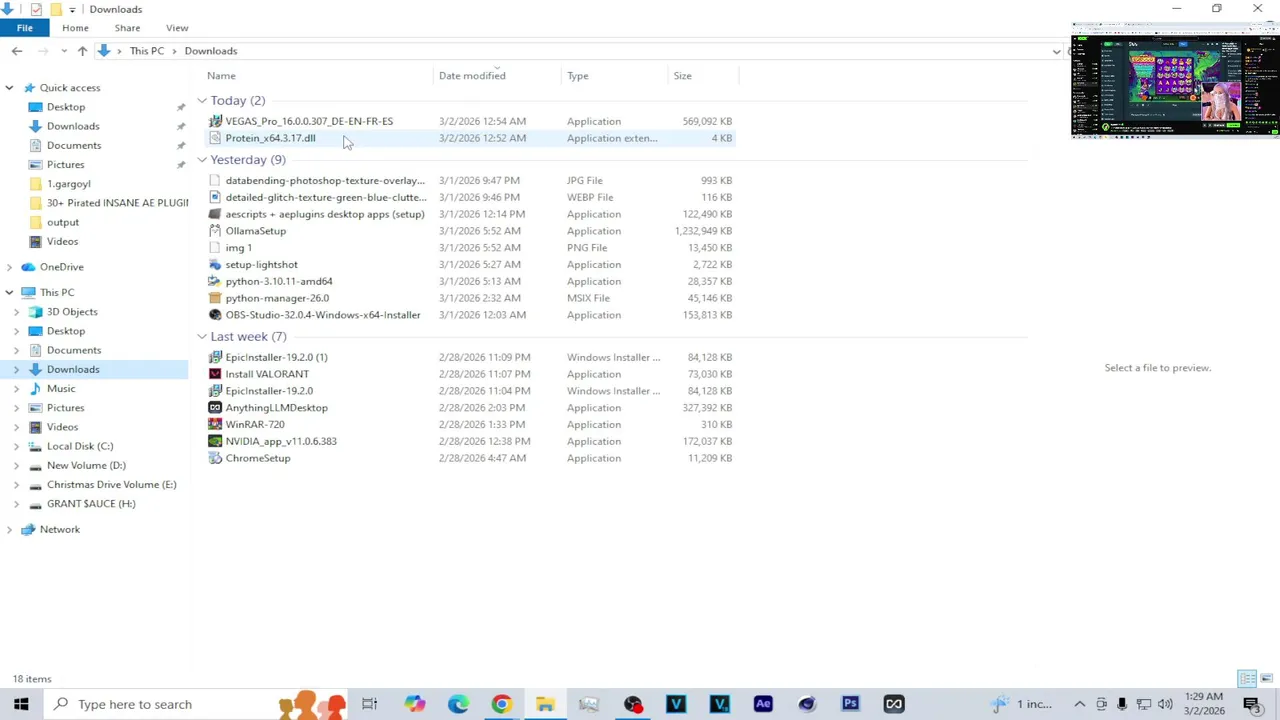Viewport: 1280px width, 720px height.
Task: Select the OBS-Studio-32.0.4 installer icon
Action: click(215, 315)
